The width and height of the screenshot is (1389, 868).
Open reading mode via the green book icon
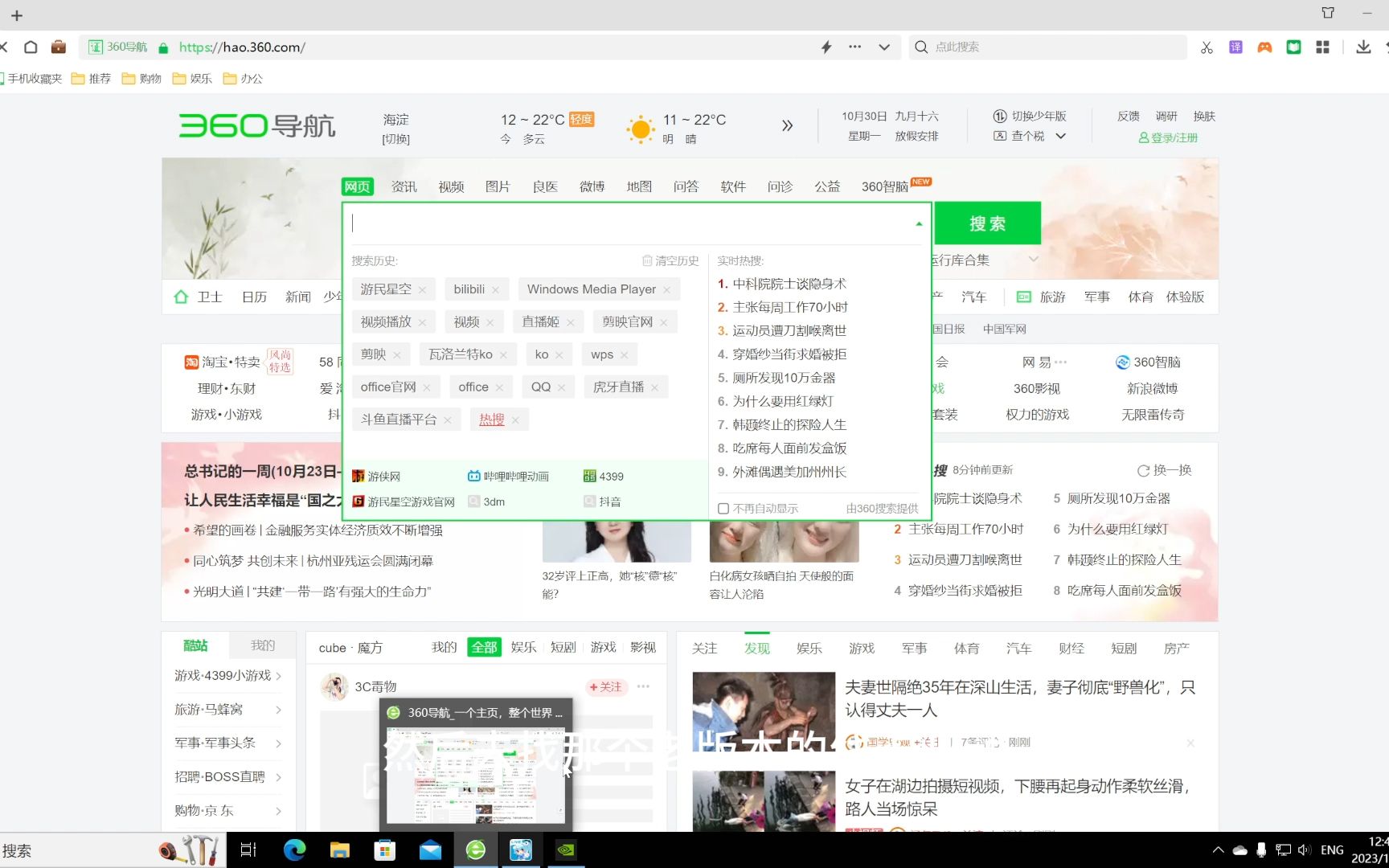1293,47
